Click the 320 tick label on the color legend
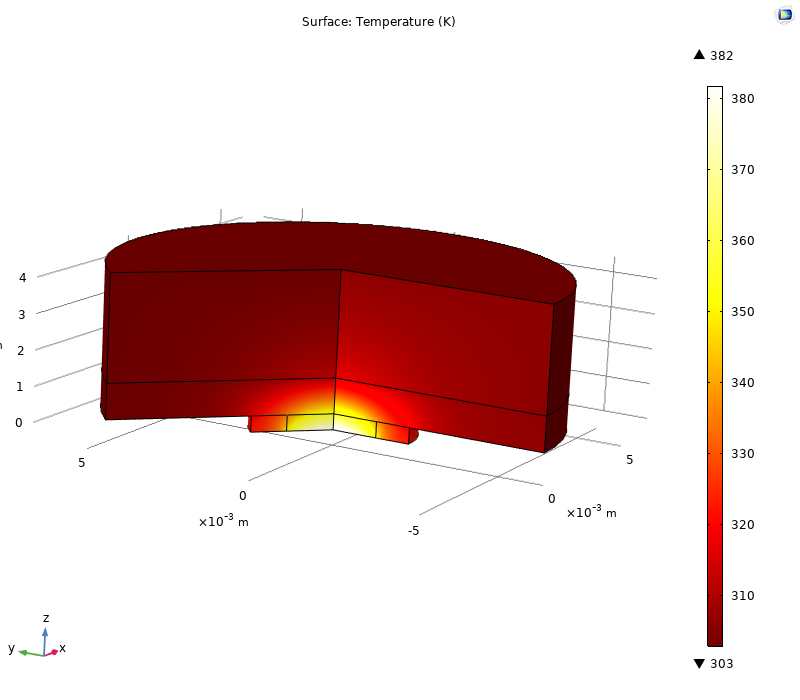 (x=742, y=524)
